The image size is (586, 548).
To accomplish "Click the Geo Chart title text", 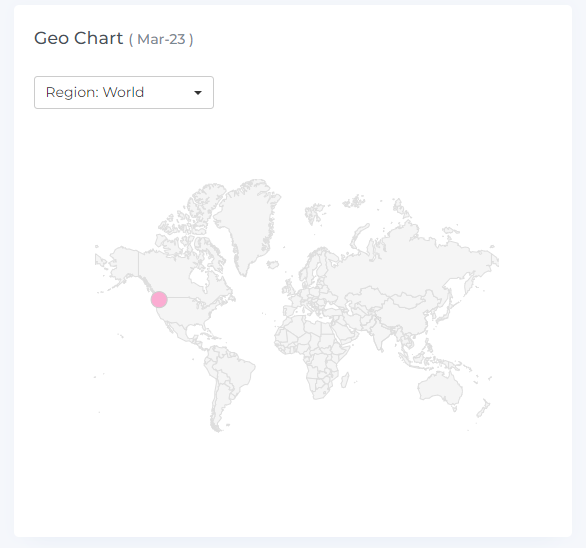I will click(x=78, y=38).
